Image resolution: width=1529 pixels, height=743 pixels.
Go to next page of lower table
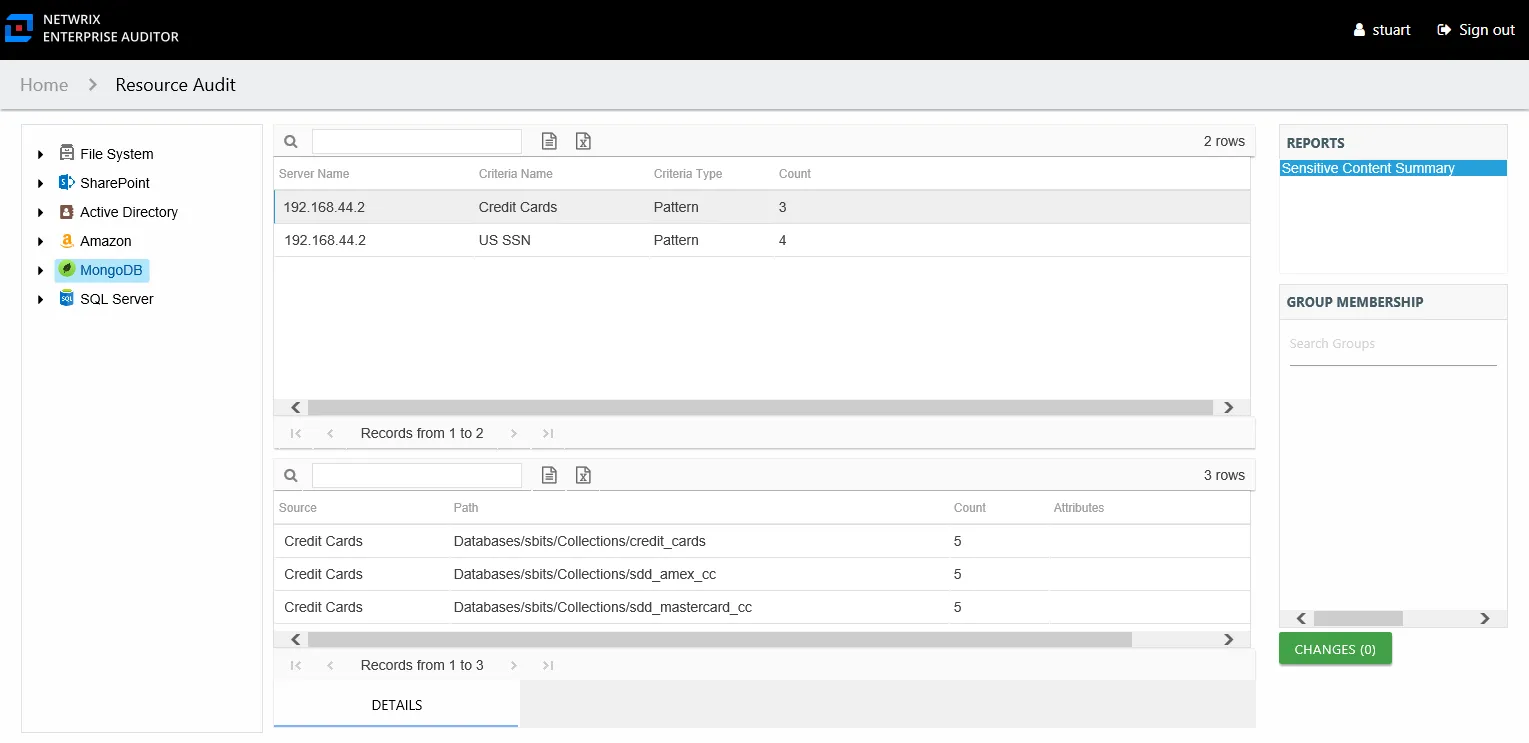pos(514,665)
